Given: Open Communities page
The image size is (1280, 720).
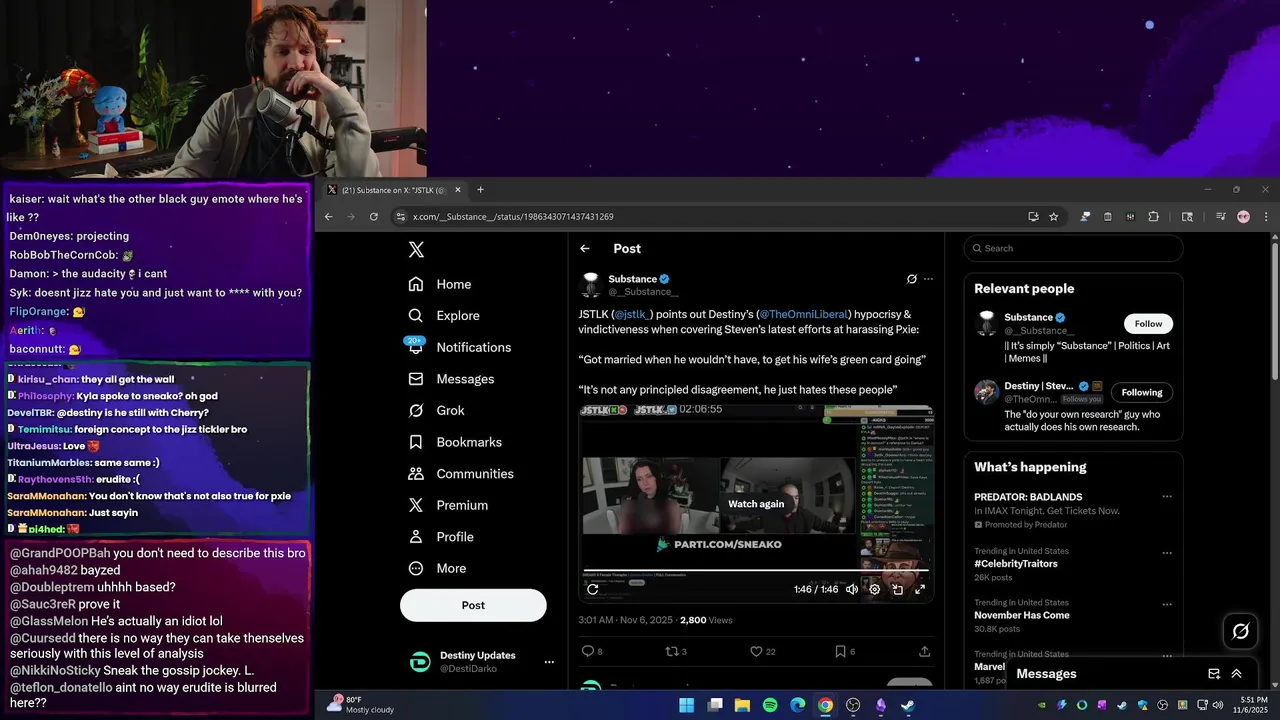Looking at the screenshot, I should 461,474.
